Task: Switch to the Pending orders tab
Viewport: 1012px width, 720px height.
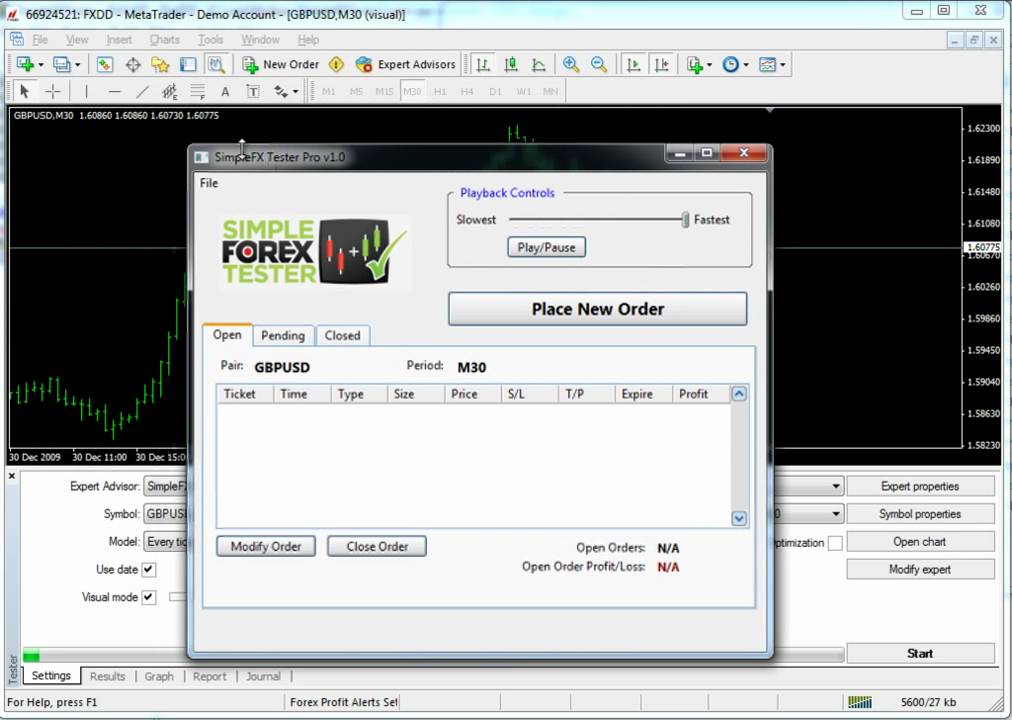Action: click(283, 335)
